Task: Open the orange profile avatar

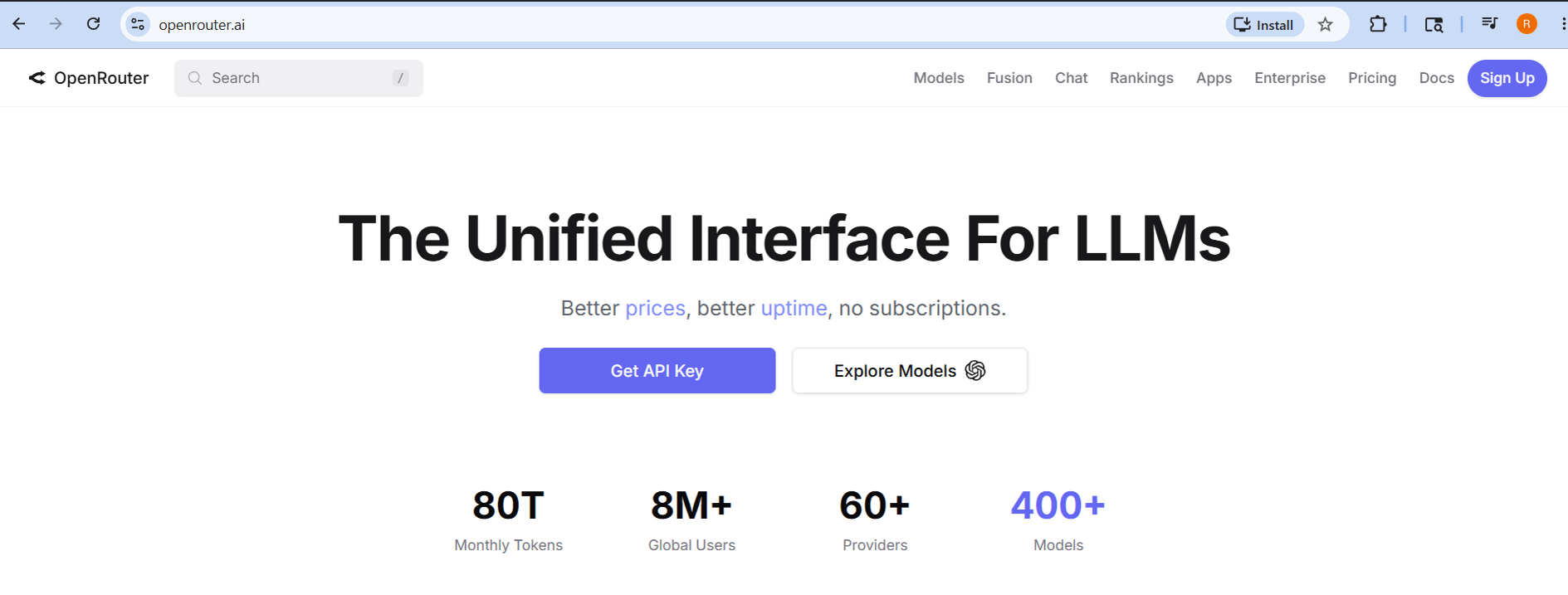Action: pos(1526,24)
